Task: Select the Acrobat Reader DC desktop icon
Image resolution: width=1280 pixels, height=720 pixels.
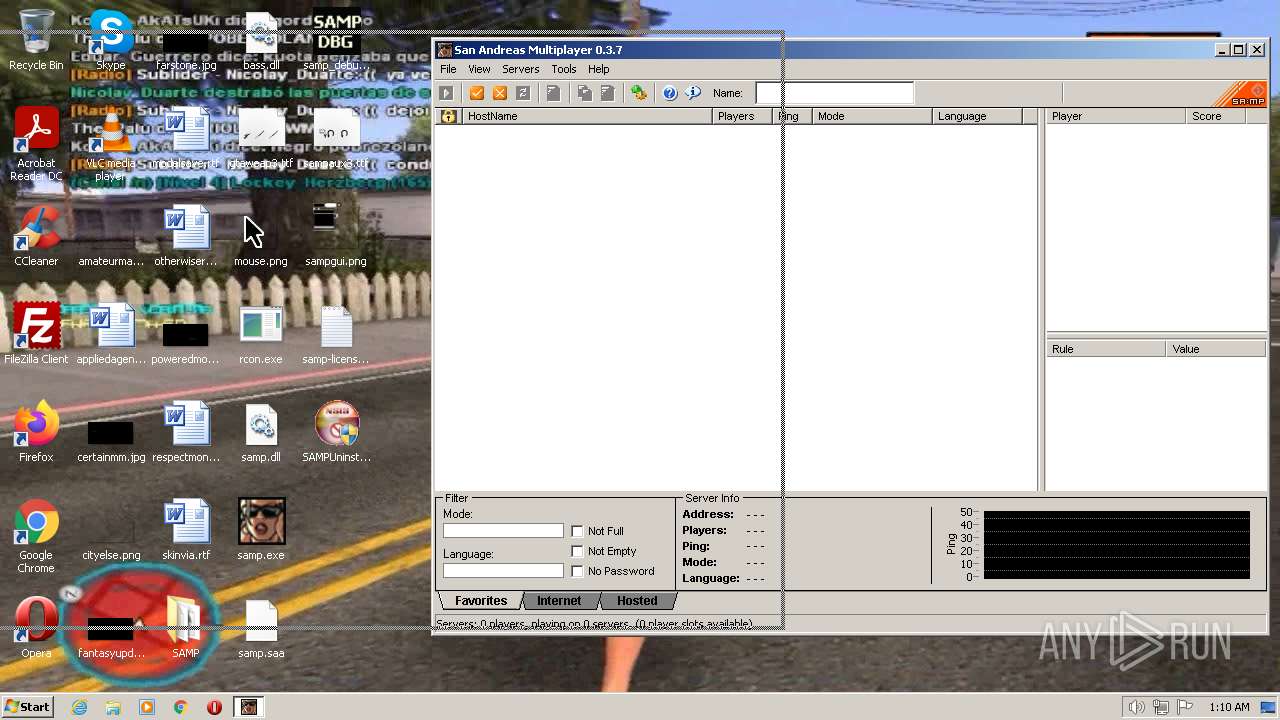Action: tap(36, 145)
